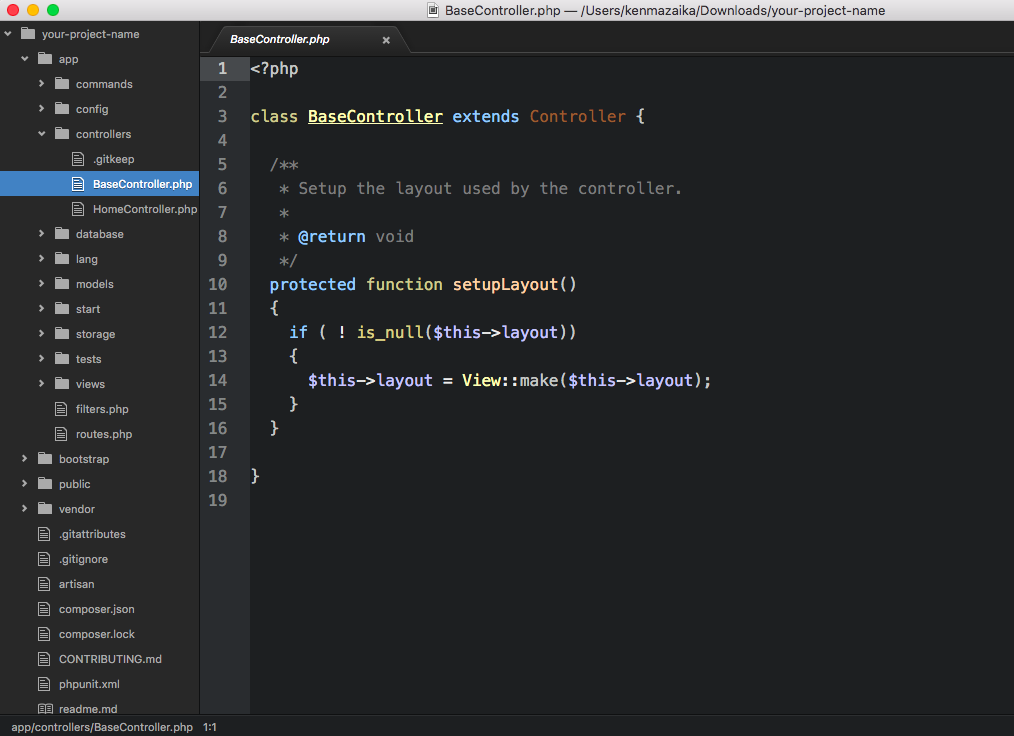Click the BaseController.php file icon in sidebar

[x=78, y=184]
